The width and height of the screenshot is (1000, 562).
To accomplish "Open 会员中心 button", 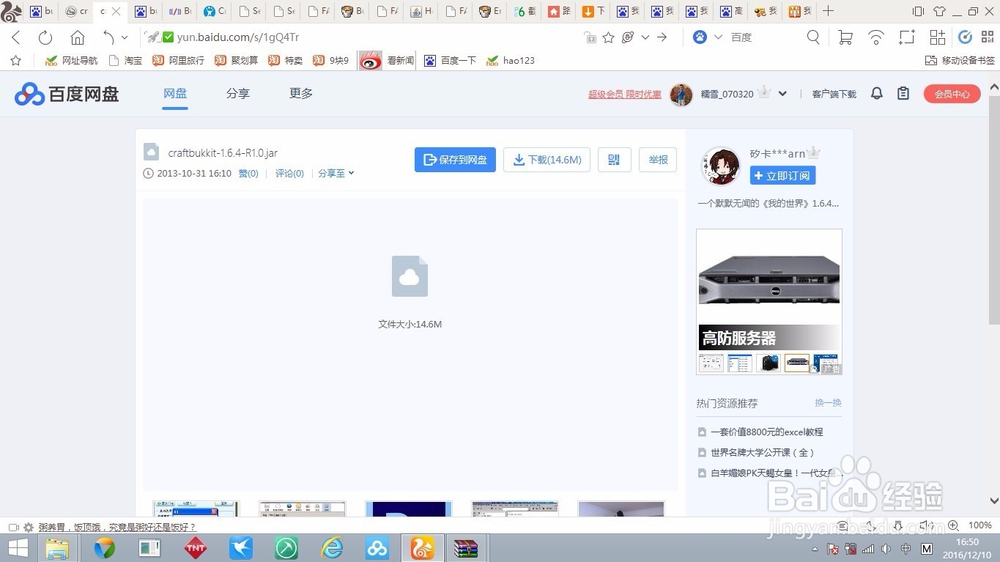I will pyautogui.click(x=952, y=94).
